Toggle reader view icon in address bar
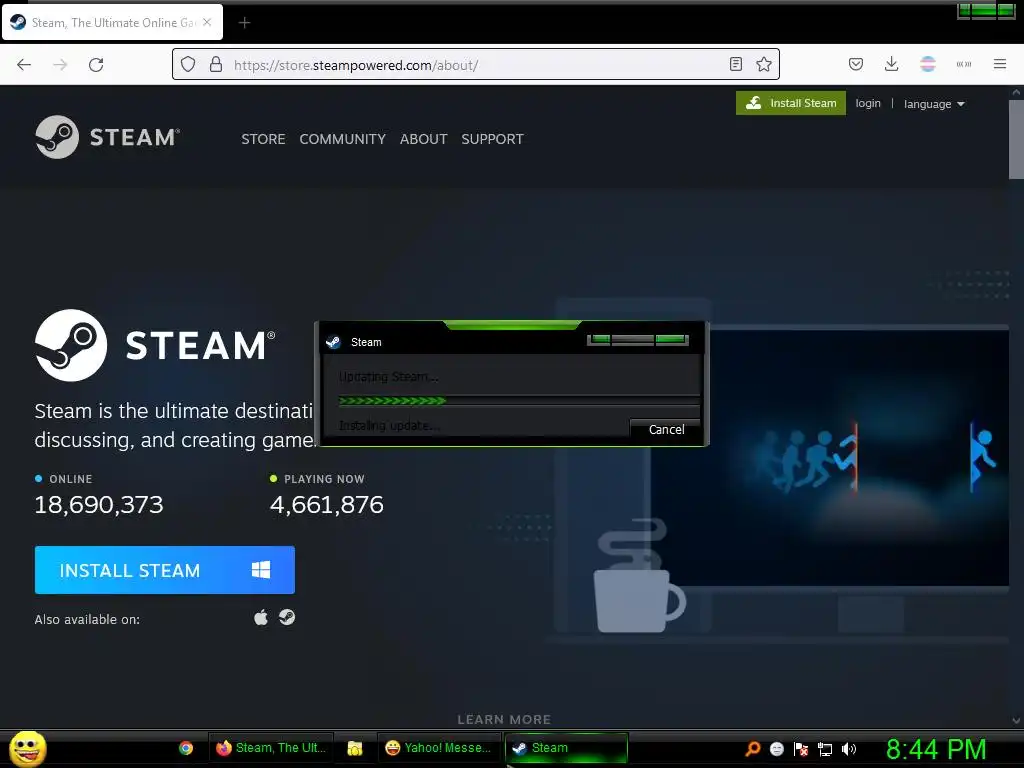Image resolution: width=1024 pixels, height=768 pixels. pos(736,64)
